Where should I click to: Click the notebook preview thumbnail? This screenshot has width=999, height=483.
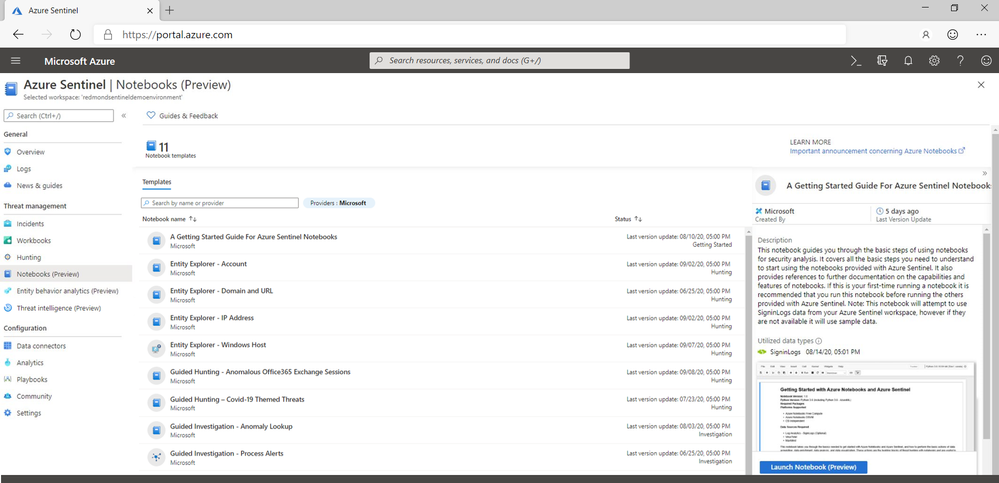click(x=866, y=407)
